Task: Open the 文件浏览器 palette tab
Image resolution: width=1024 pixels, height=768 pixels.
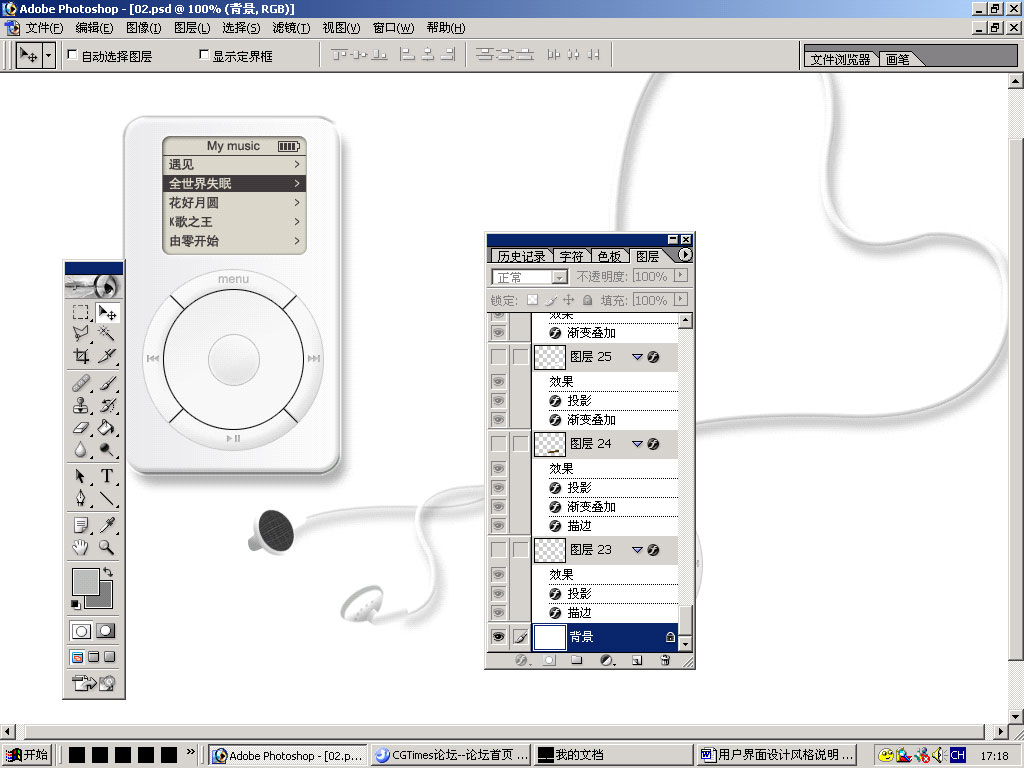Action: click(x=840, y=59)
